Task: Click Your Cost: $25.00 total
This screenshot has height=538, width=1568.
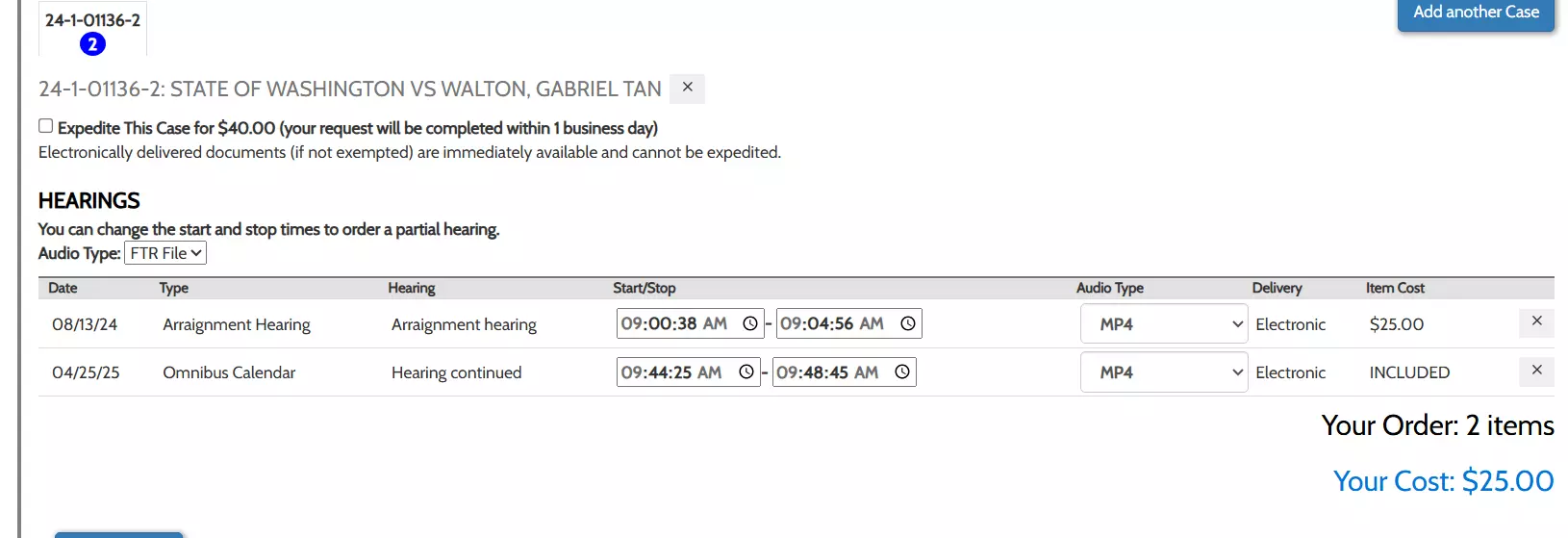Action: click(1443, 480)
